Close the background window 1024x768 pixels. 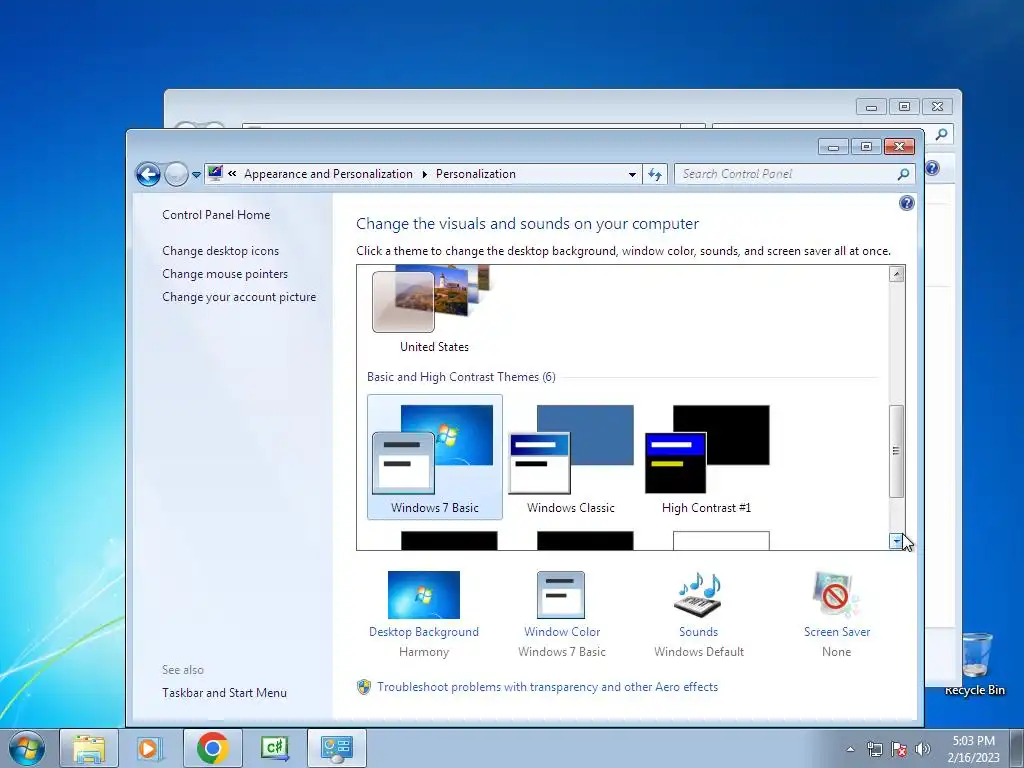(937, 106)
